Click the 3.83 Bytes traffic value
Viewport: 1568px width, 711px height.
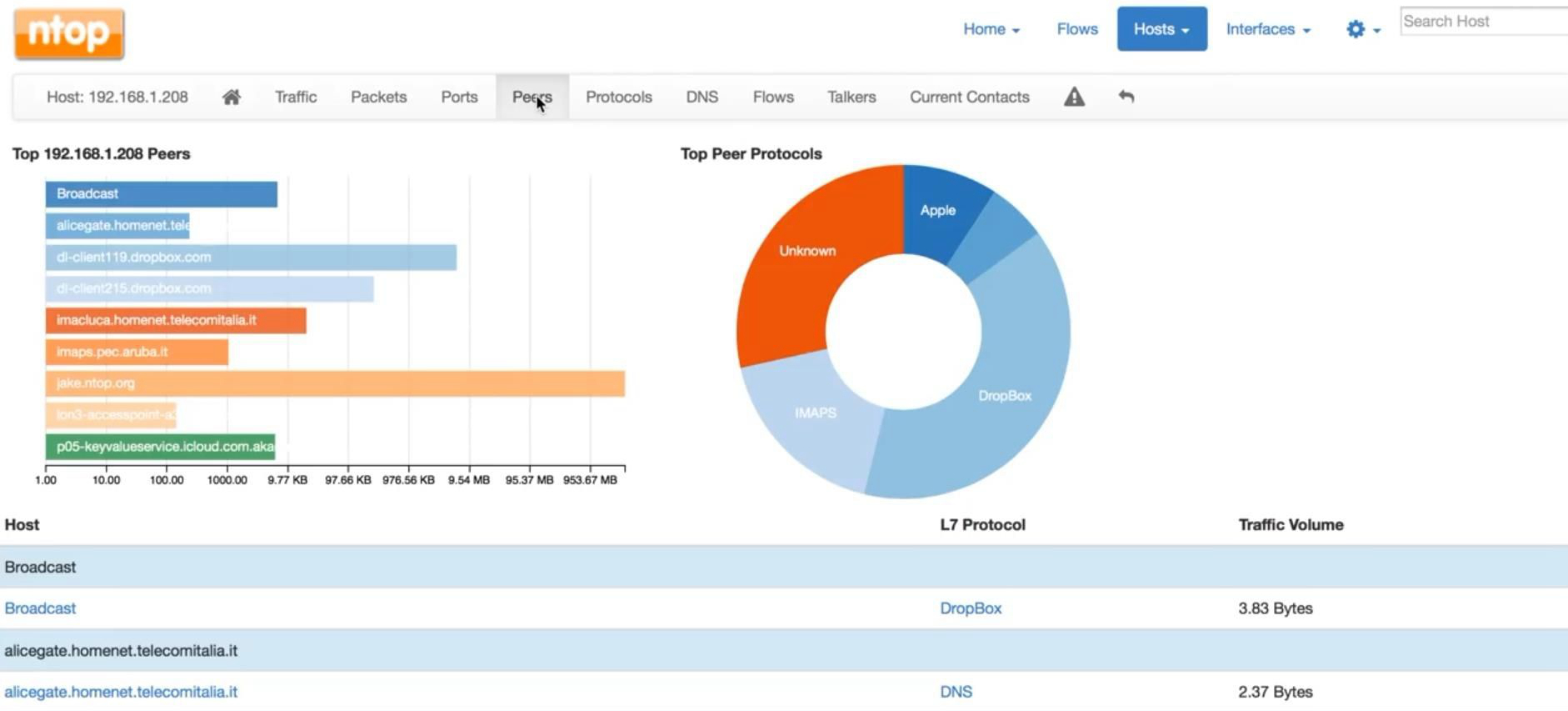[x=1275, y=608]
